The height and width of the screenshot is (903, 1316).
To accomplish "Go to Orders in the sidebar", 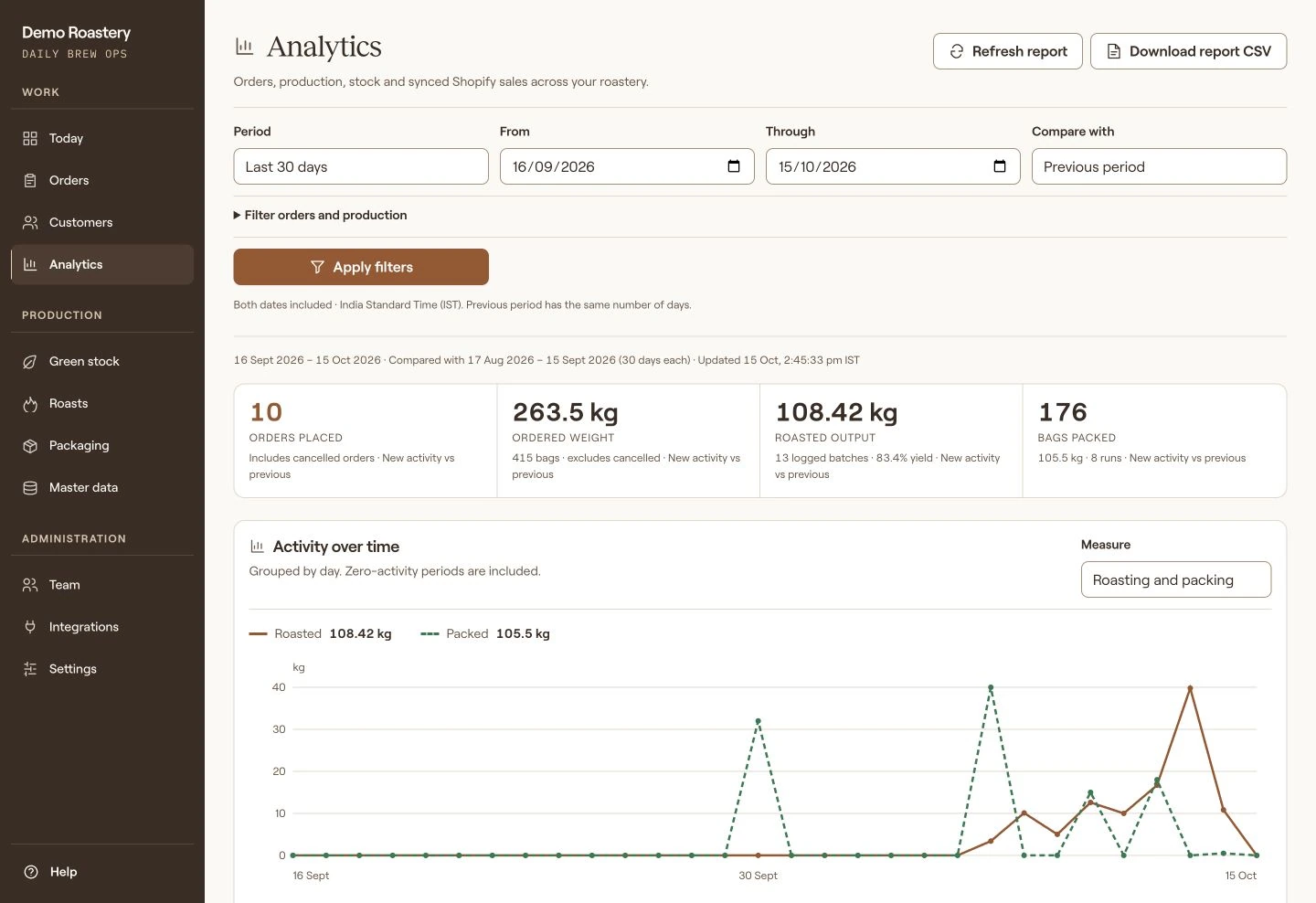I will 102,180.
